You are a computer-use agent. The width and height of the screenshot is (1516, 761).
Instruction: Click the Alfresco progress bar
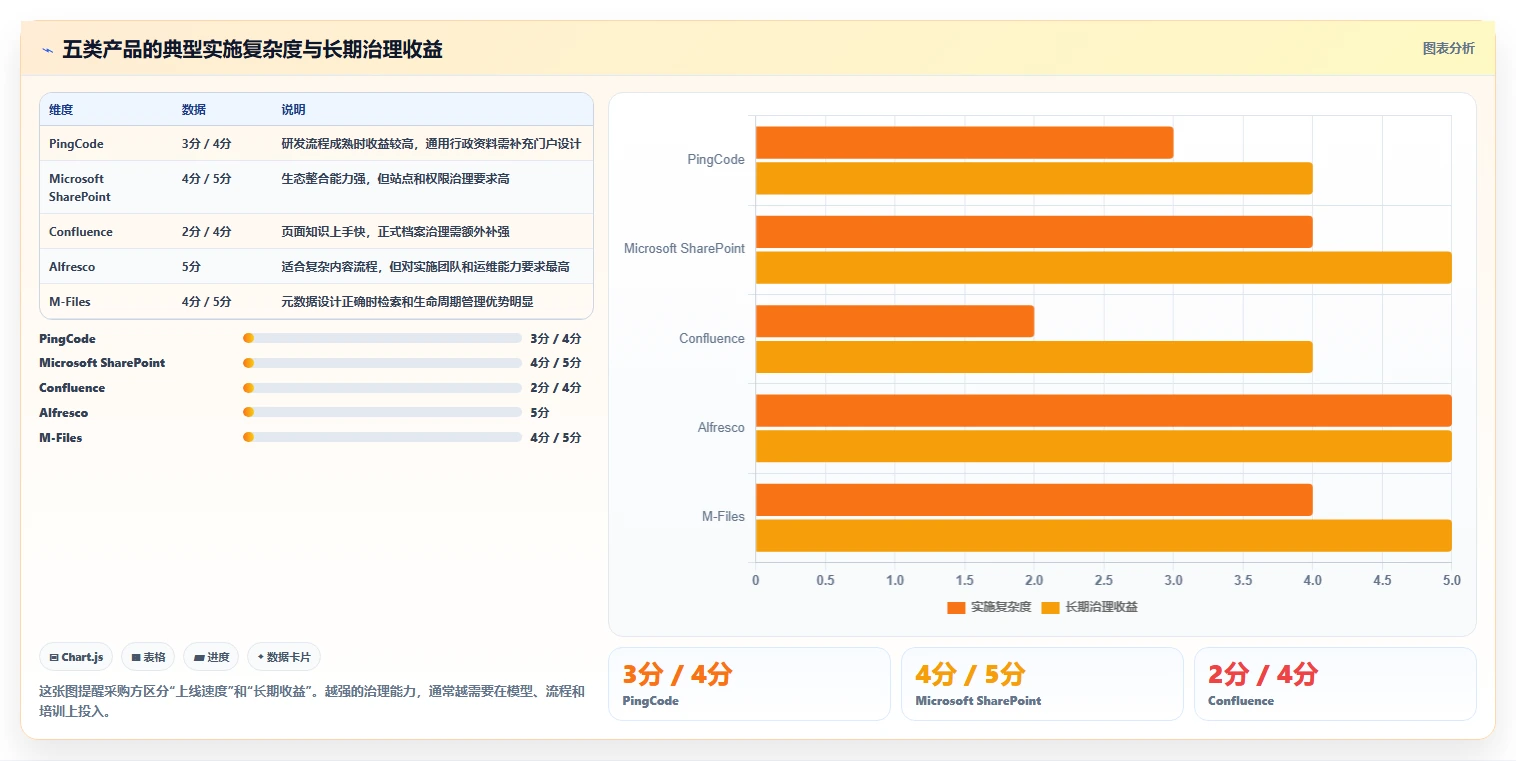tap(382, 412)
